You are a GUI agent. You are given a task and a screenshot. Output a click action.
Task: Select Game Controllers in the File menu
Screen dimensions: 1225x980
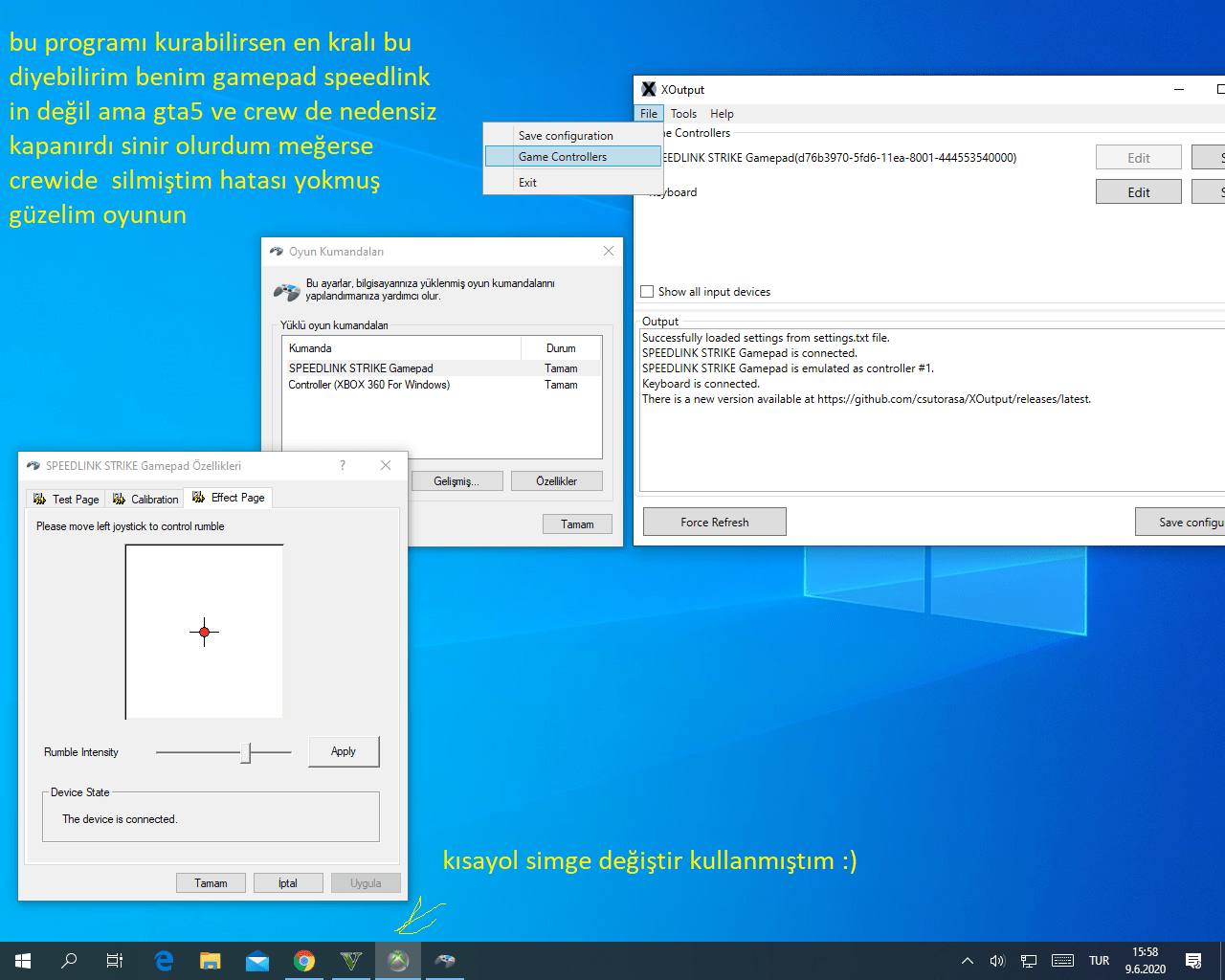click(572, 156)
